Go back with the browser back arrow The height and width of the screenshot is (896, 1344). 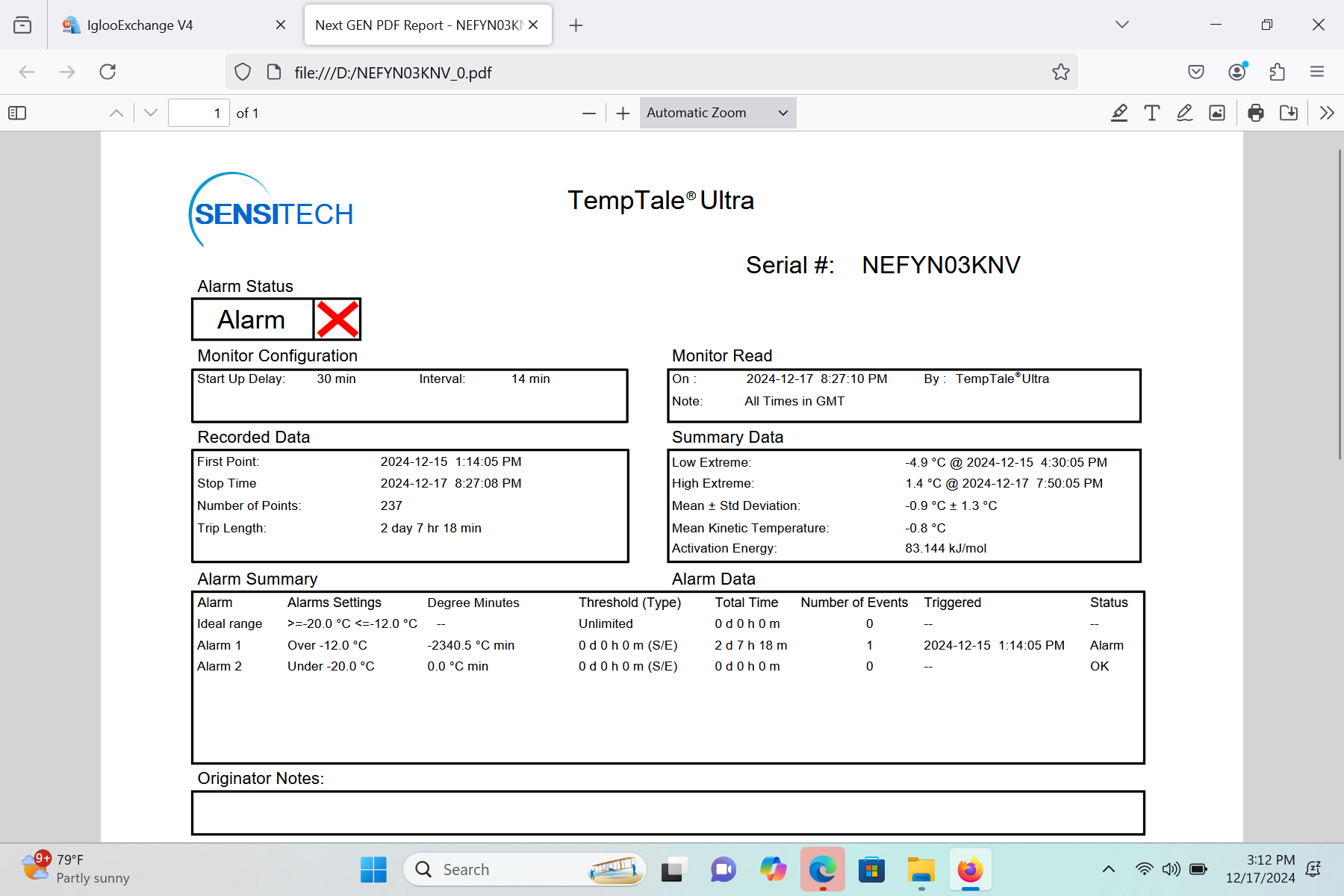pyautogui.click(x=27, y=72)
